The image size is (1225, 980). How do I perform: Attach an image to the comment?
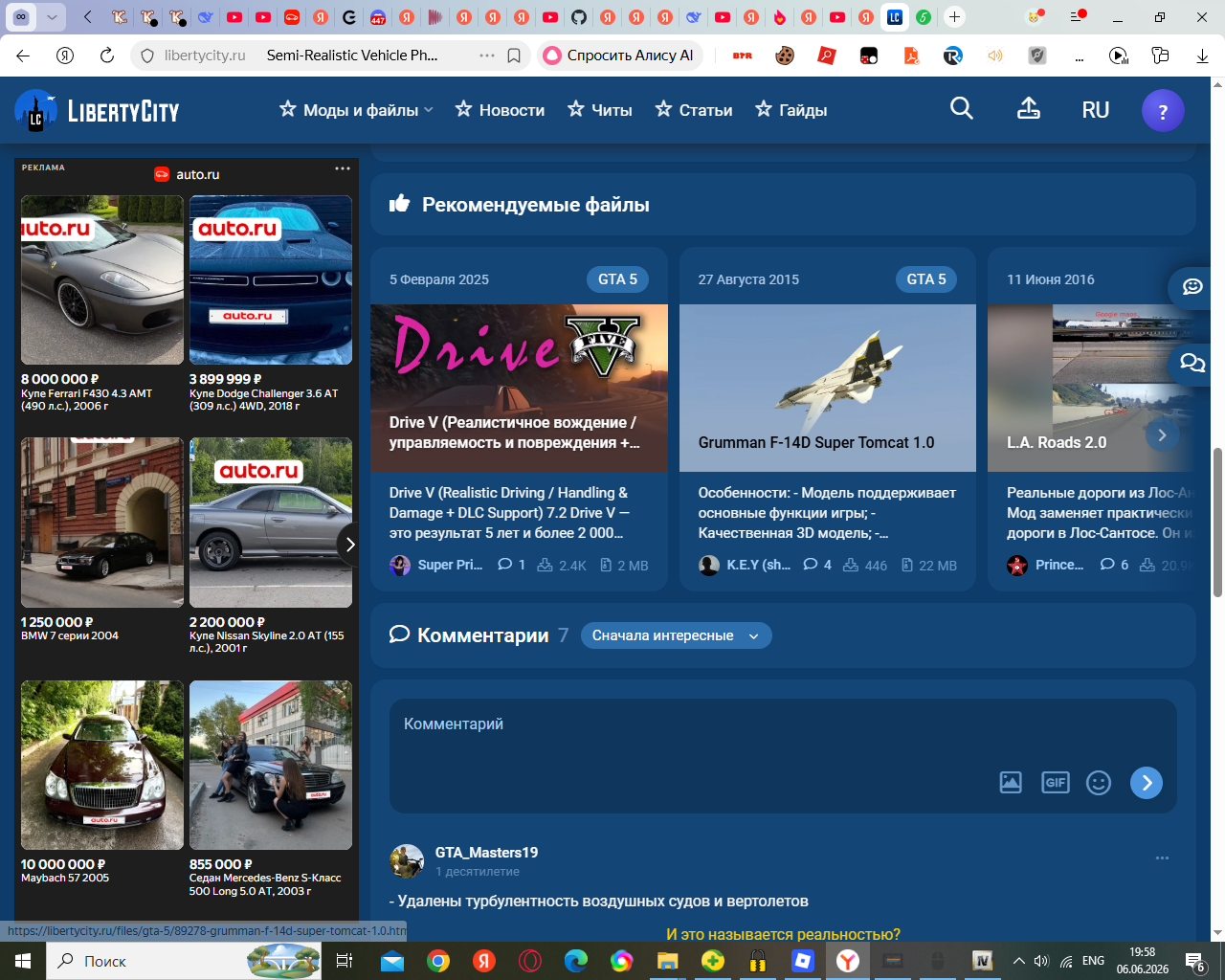1011,783
